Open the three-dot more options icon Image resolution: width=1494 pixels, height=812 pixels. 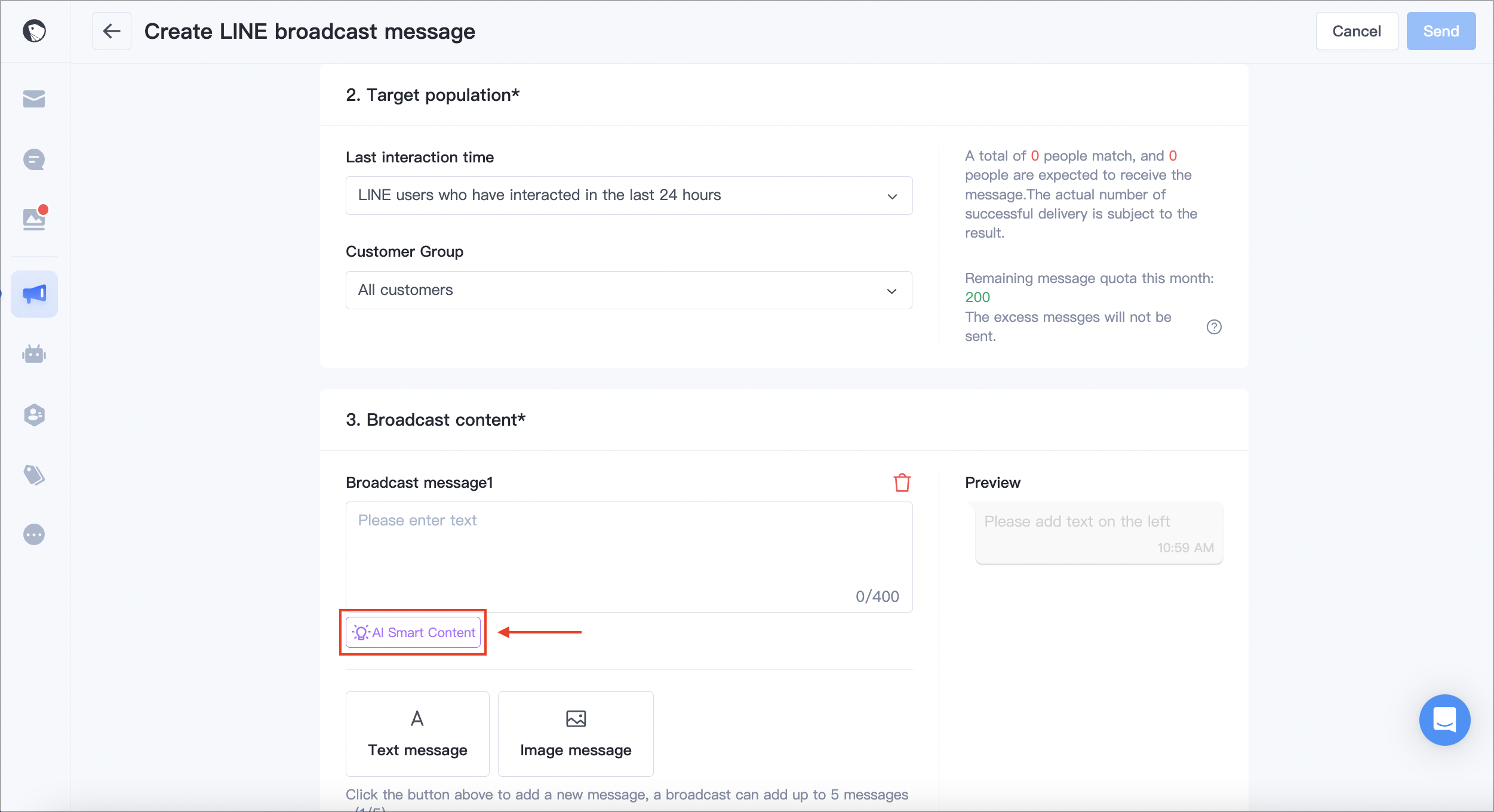(34, 534)
